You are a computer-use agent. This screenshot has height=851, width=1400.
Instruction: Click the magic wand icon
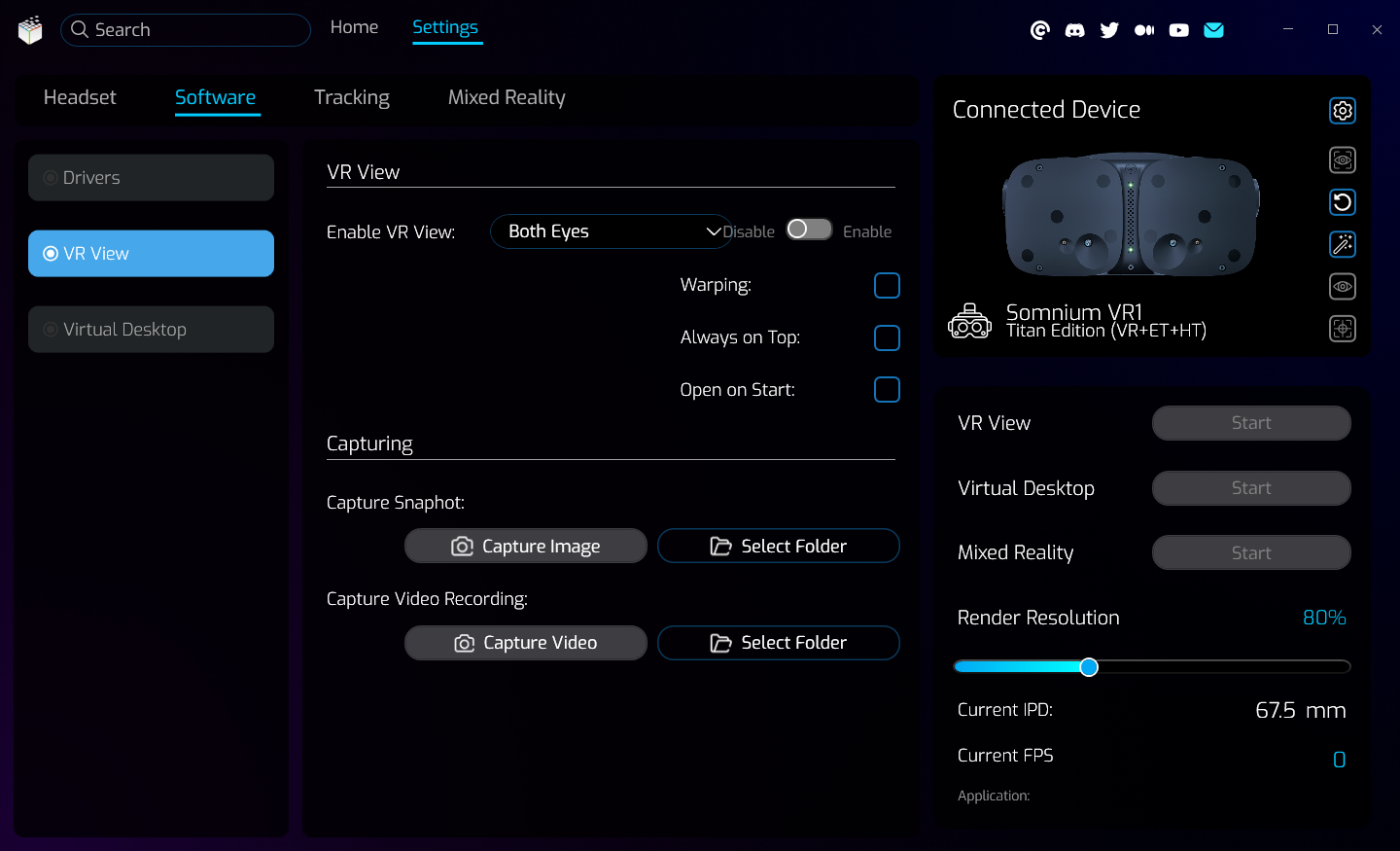1343,244
